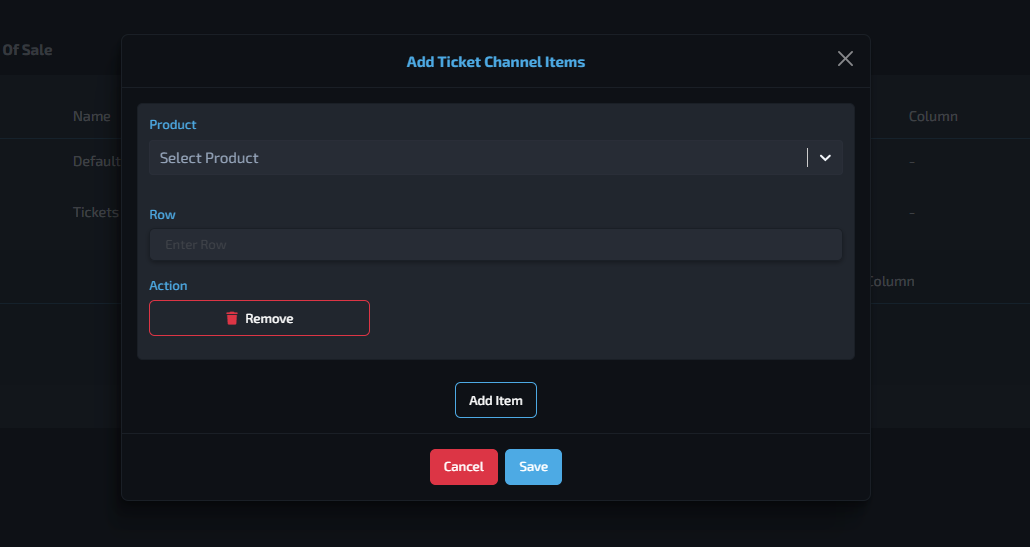Click the Add Item button
Viewport: 1030px width, 547px height.
[x=495, y=400]
